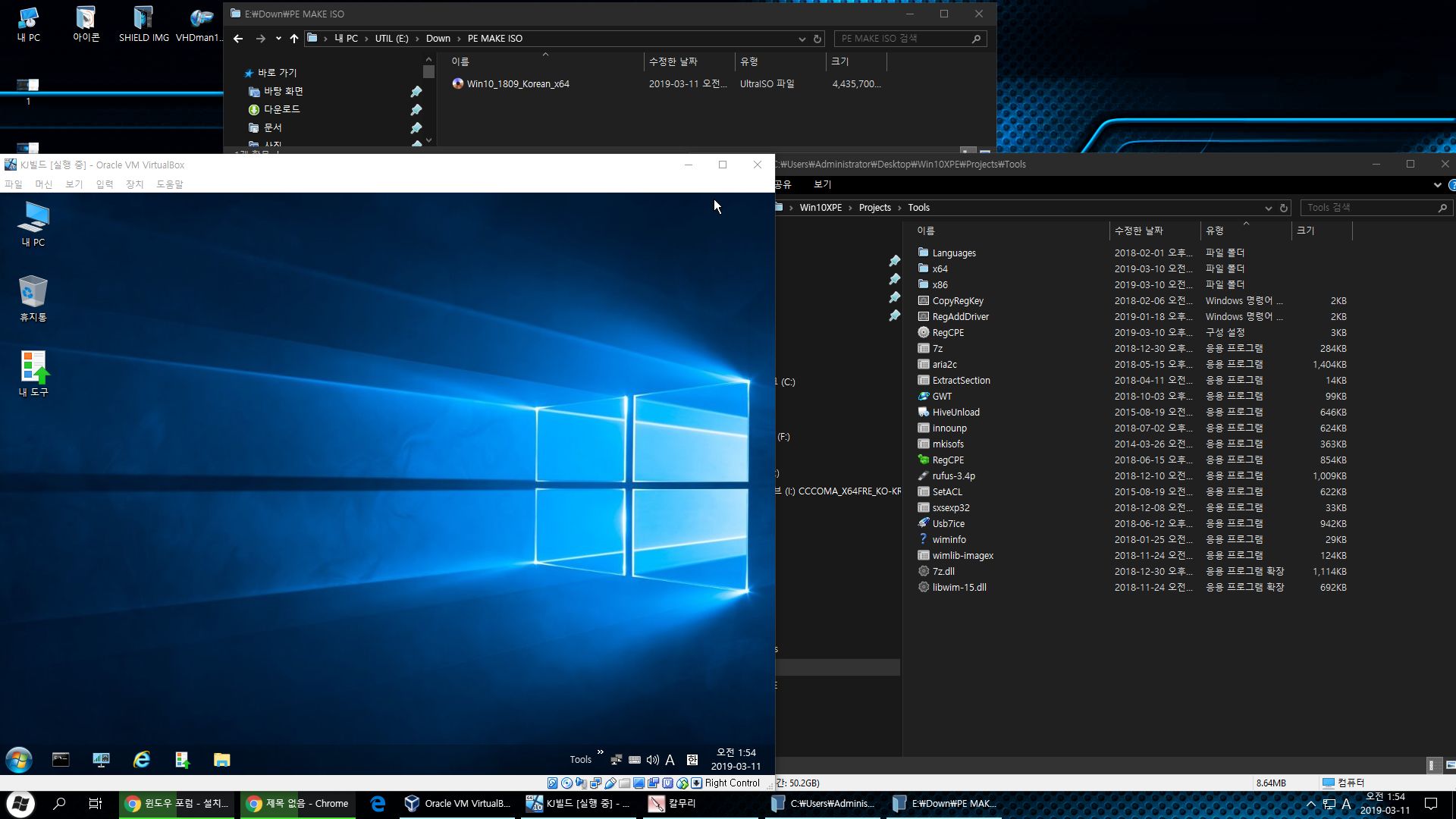Go back in PE MAKE ISO explorer
This screenshot has height=819, width=1456.
coord(238,39)
